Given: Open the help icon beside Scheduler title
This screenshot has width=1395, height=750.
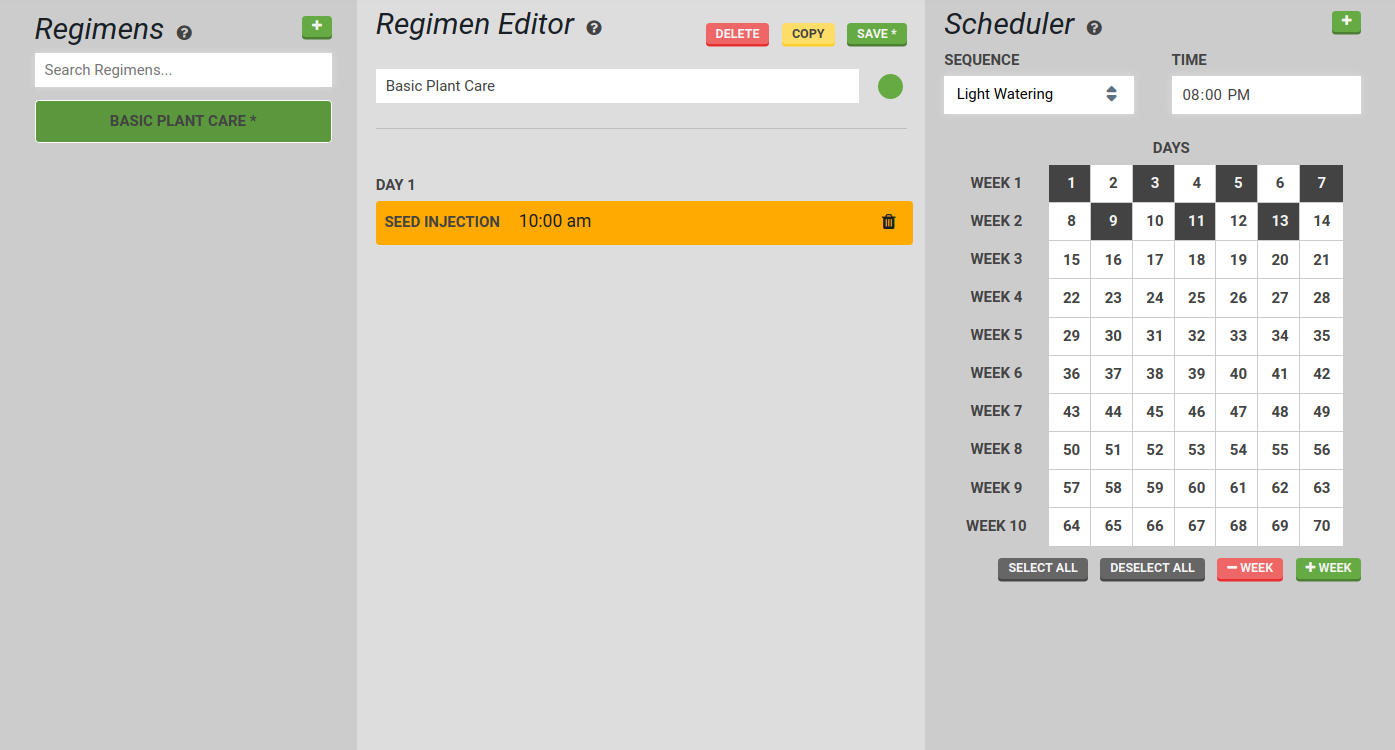Looking at the screenshot, I should 1094,28.
